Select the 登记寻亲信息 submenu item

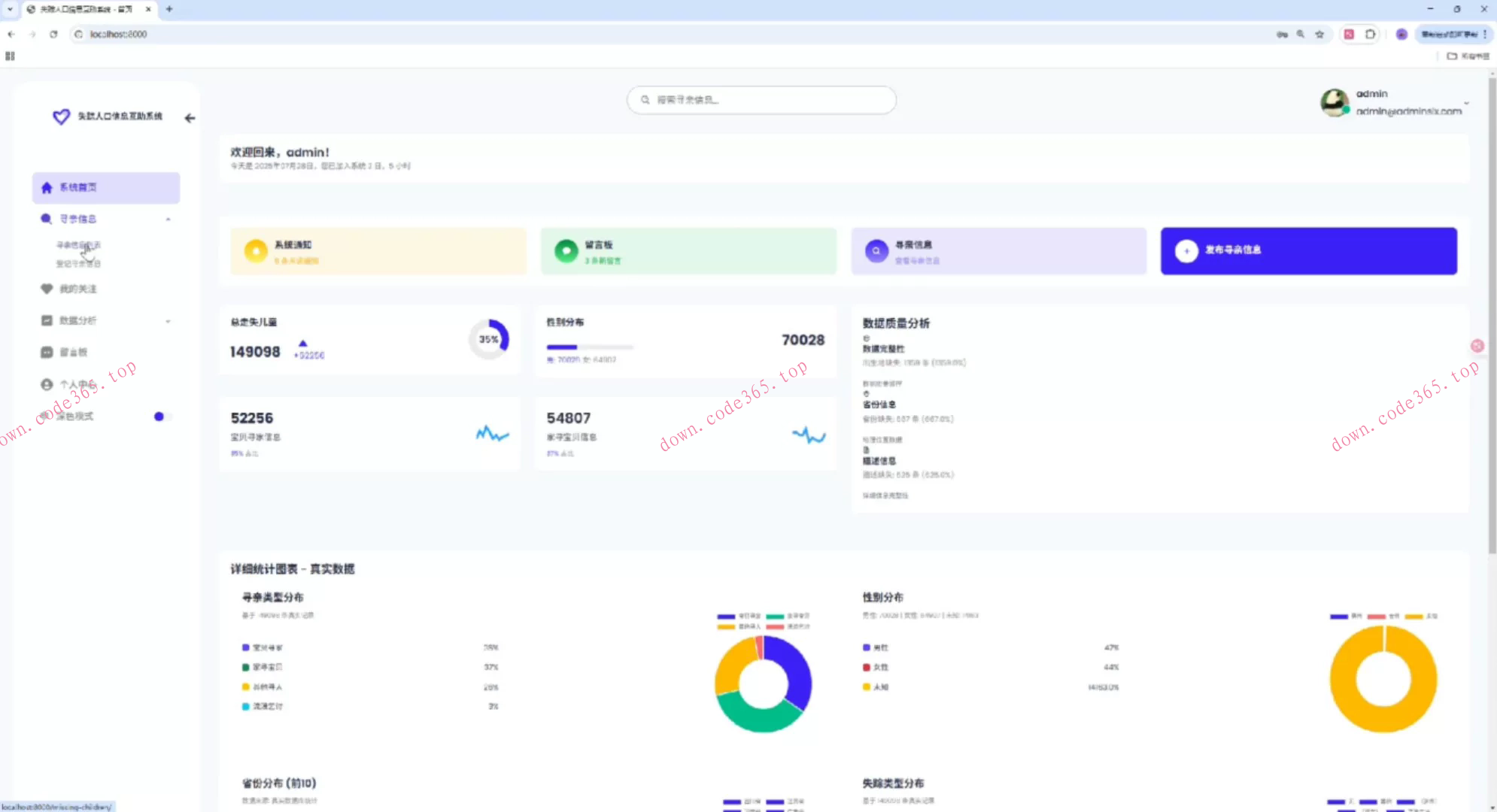tap(78, 264)
